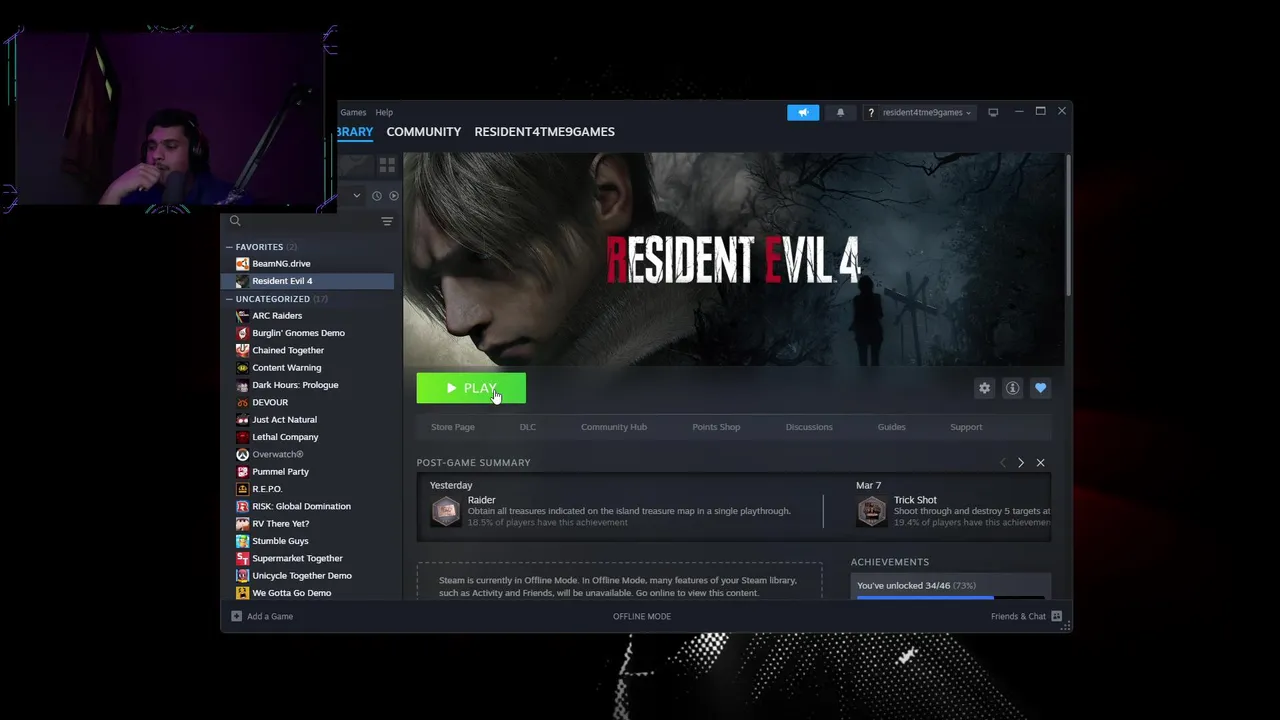Open the DLC link
This screenshot has height=720, width=1280.
click(x=528, y=427)
